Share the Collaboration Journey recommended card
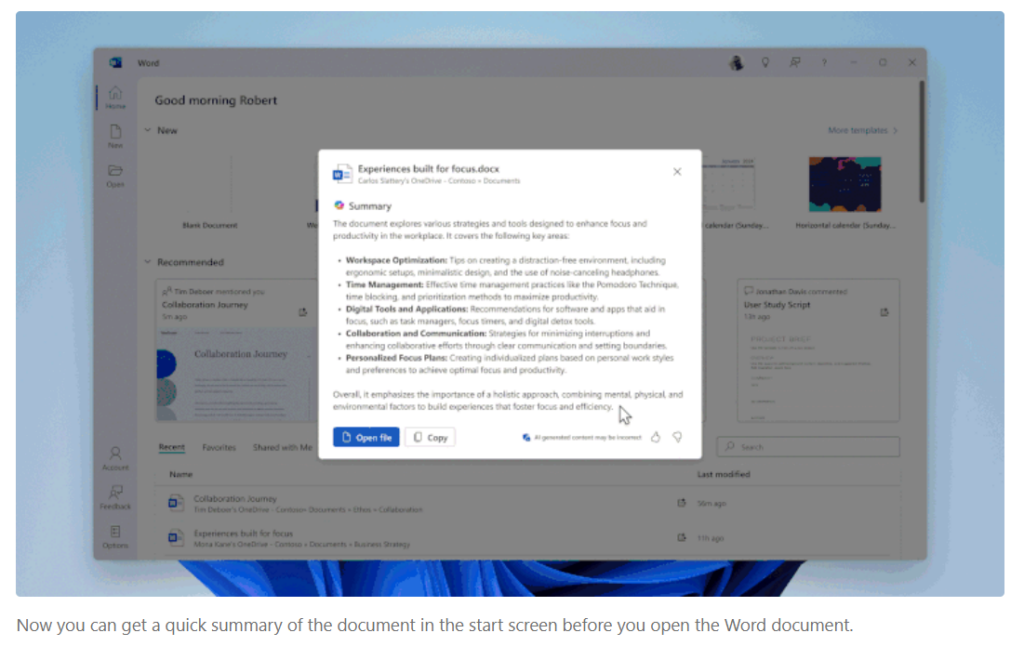 [x=303, y=312]
